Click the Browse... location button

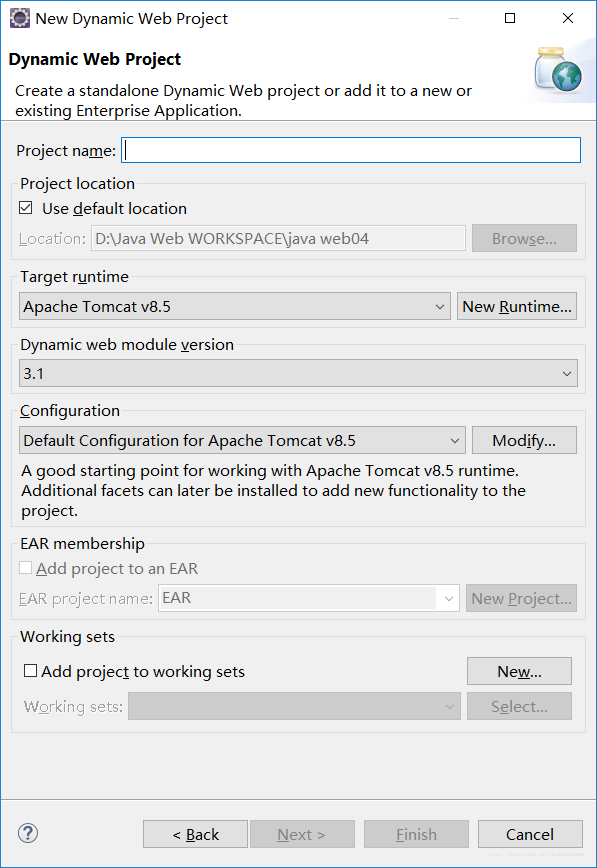(x=524, y=239)
